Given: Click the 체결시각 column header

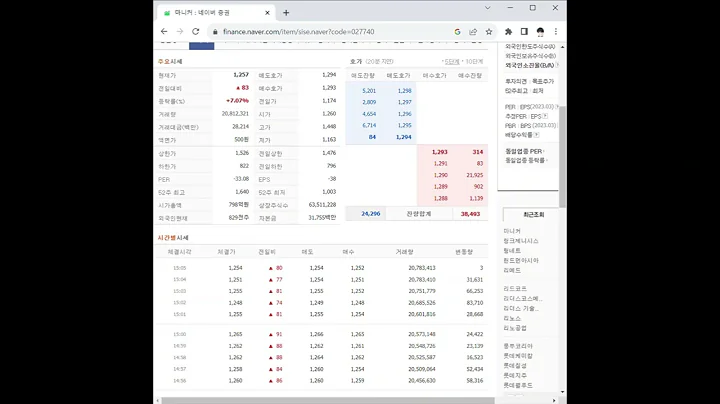Looking at the screenshot, I should pos(179,252).
